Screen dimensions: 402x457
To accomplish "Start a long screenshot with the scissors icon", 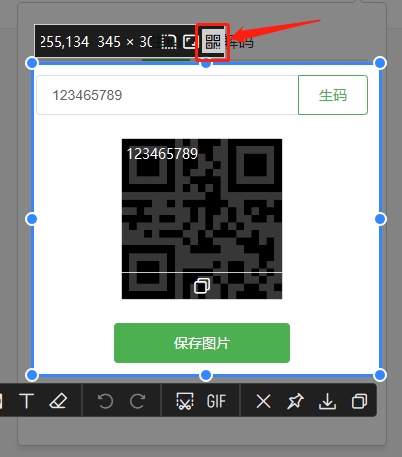I will 184,401.
